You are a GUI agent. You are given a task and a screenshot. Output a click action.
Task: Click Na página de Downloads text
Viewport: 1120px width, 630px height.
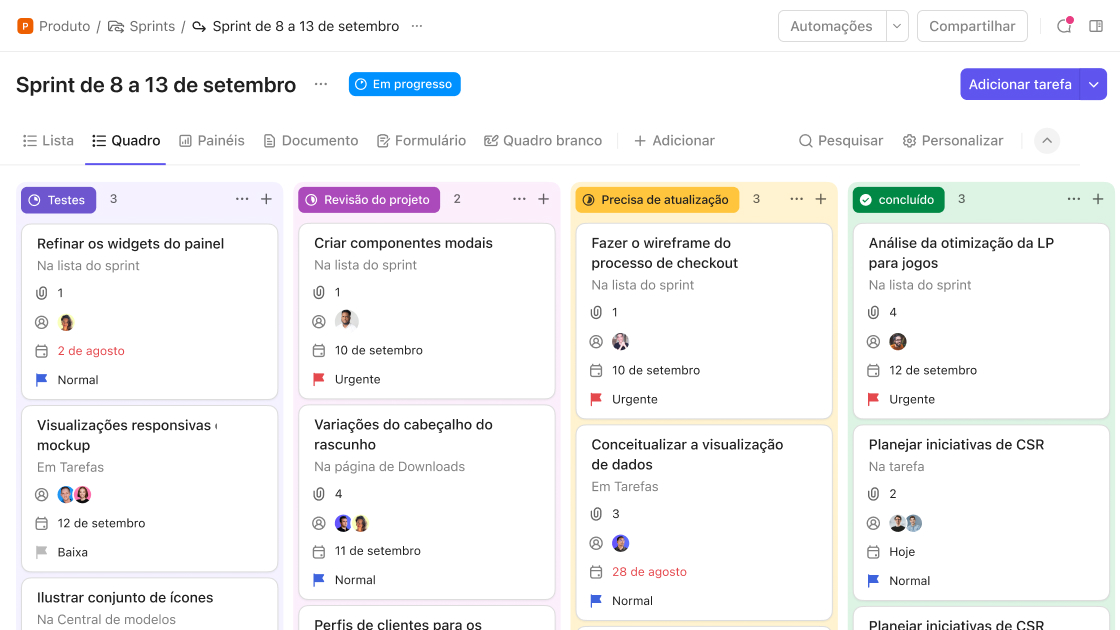[389, 466]
